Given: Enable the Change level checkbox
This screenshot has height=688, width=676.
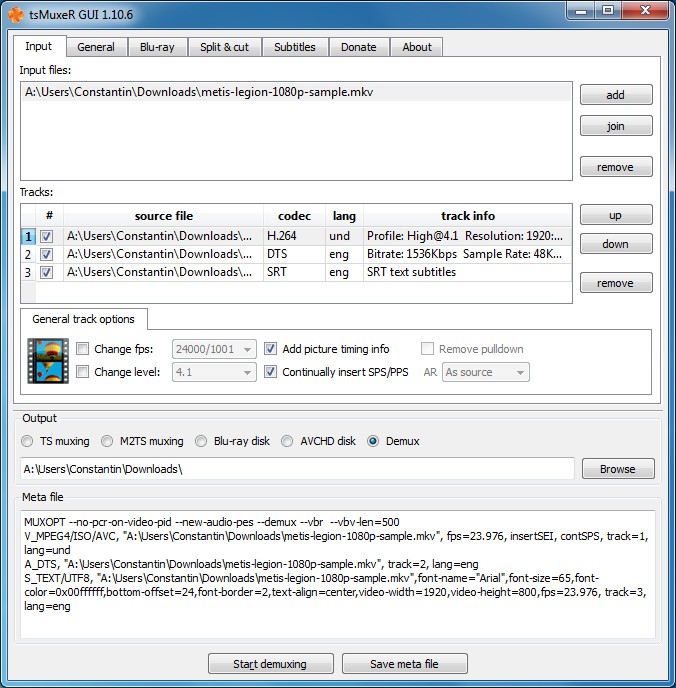Looking at the screenshot, I should click(82, 372).
